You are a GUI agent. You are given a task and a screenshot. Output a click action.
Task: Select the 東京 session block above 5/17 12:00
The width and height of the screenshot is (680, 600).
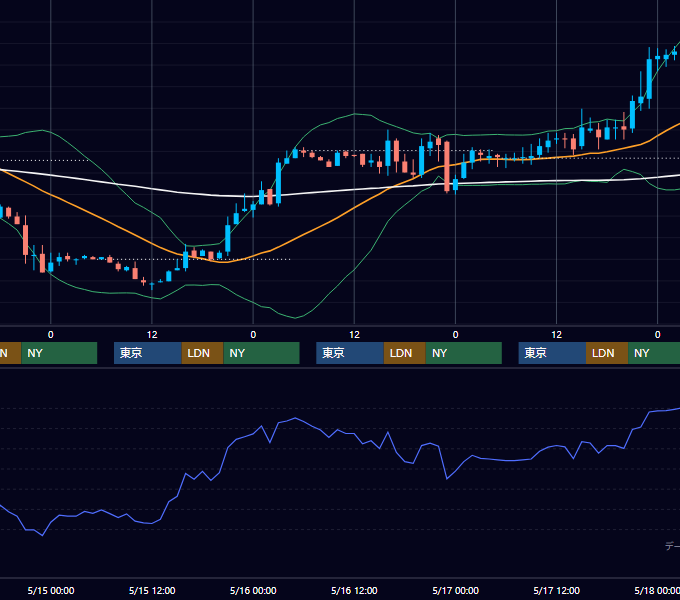pyautogui.click(x=552, y=353)
